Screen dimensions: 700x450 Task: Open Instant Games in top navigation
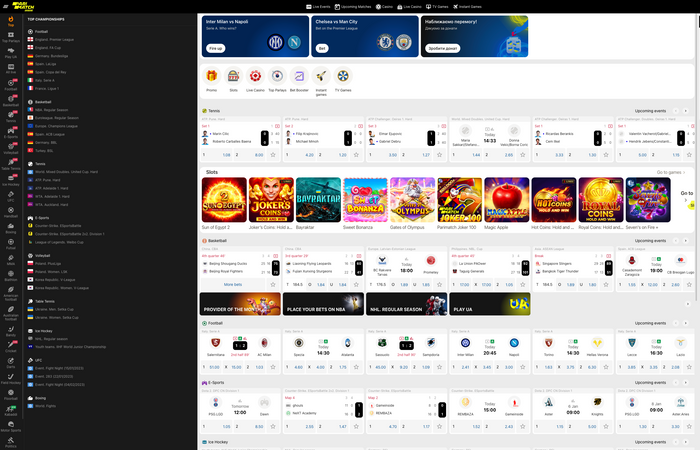tap(467, 7)
